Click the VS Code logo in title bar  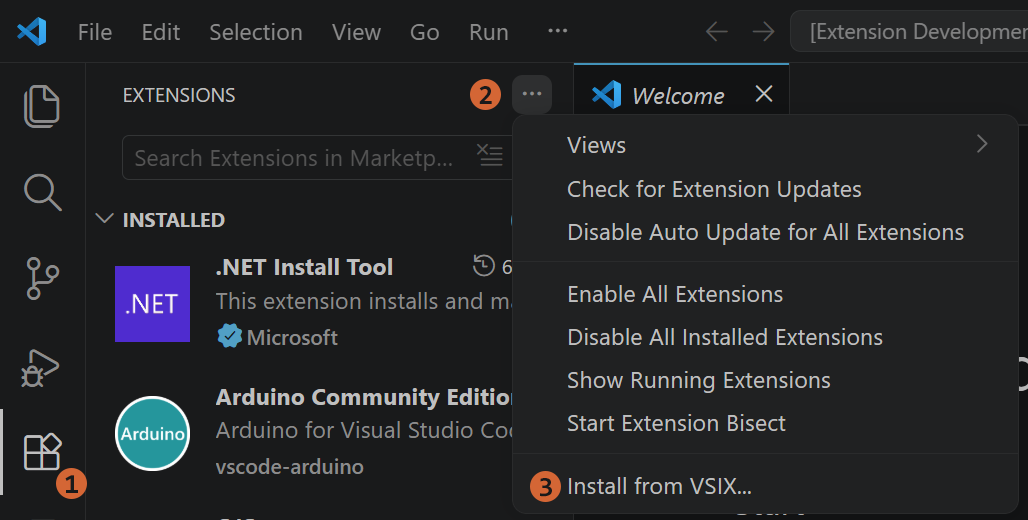pos(31,31)
